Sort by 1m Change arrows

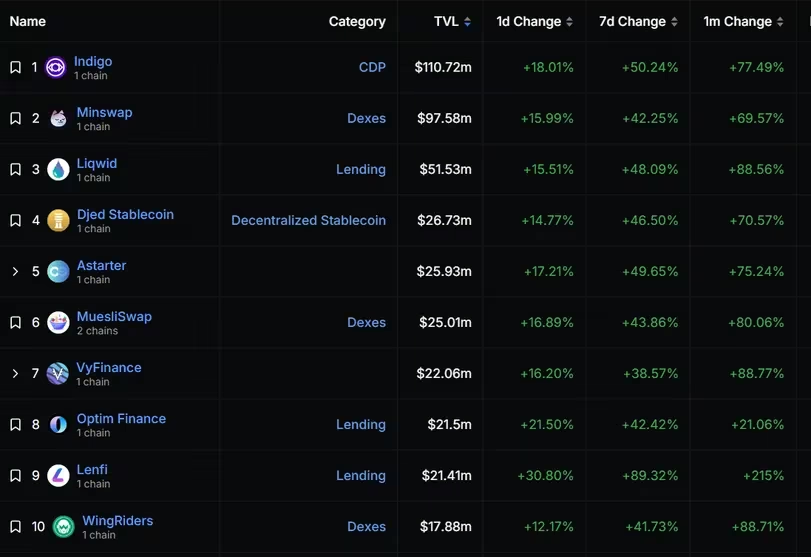pyautogui.click(x=780, y=22)
